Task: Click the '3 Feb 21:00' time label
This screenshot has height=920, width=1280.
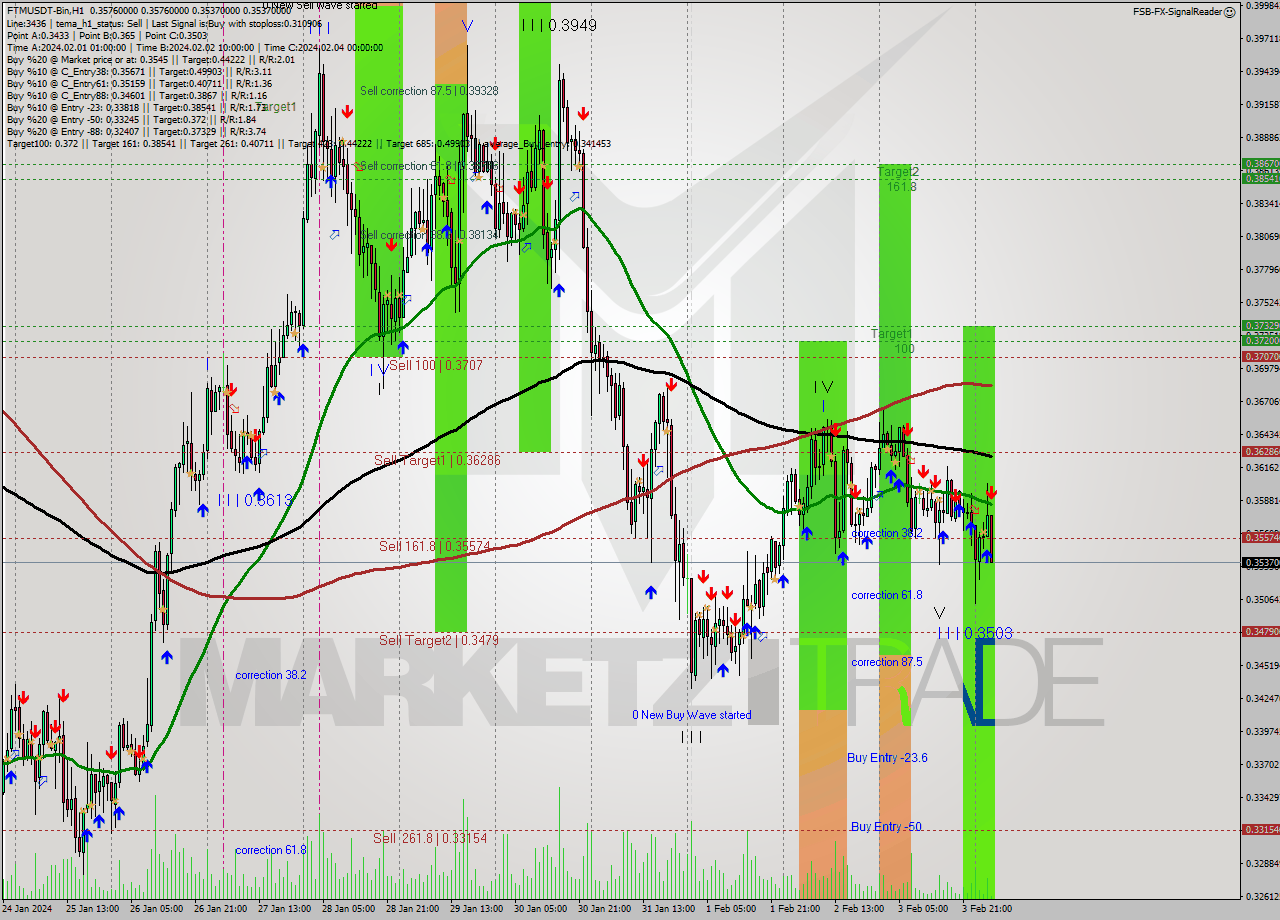Action: [x=987, y=909]
